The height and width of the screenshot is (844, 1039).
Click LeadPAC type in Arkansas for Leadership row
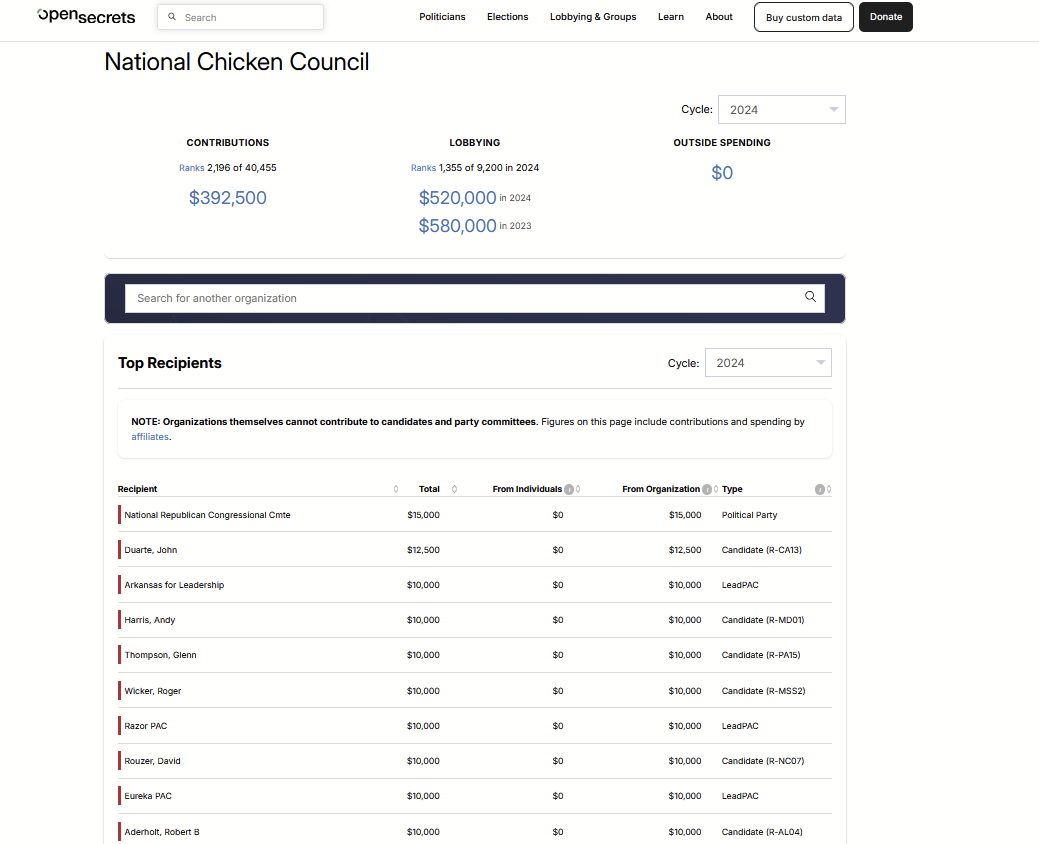tap(740, 585)
